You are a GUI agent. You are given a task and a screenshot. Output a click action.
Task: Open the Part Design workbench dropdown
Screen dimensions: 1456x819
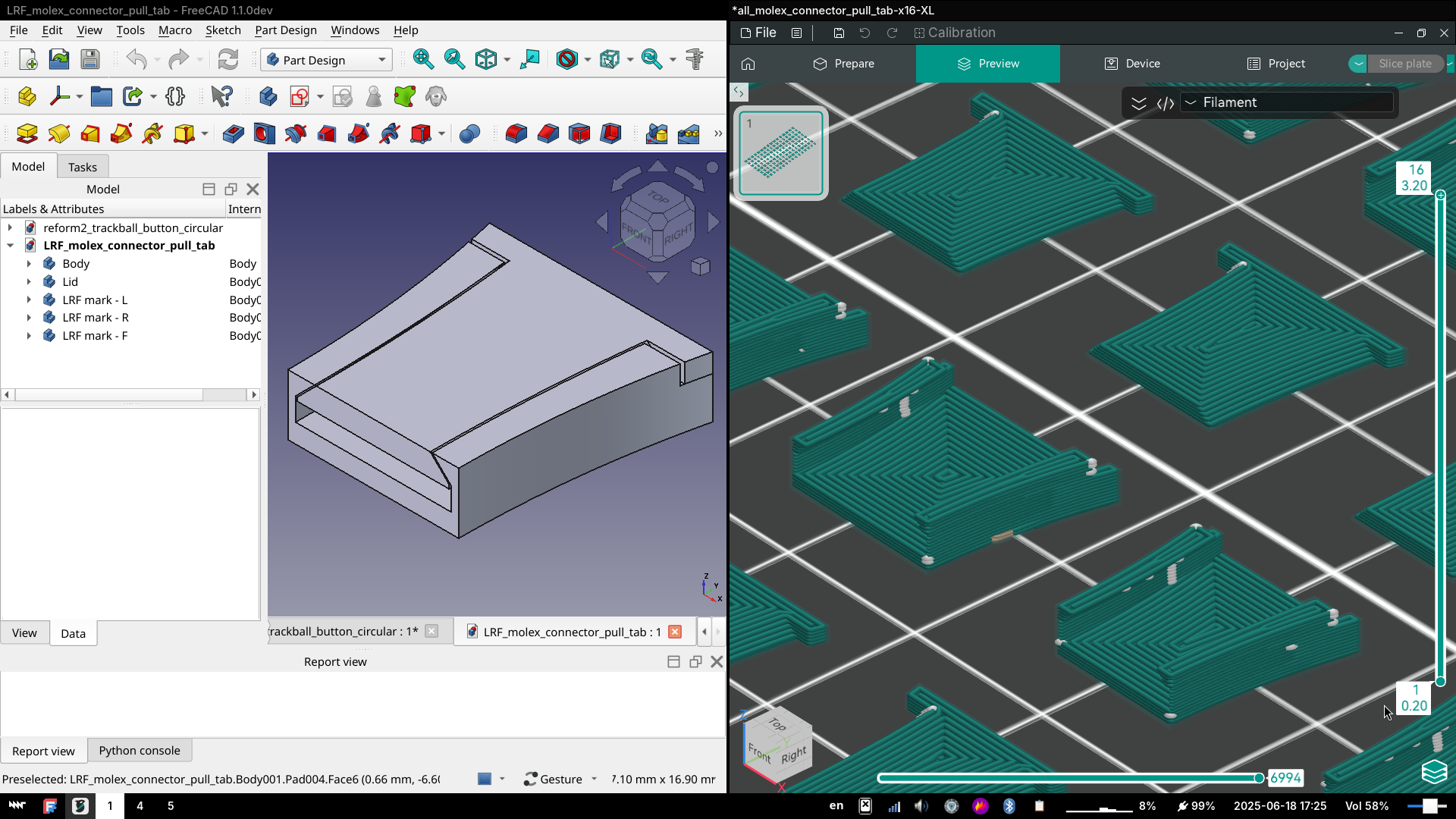326,60
